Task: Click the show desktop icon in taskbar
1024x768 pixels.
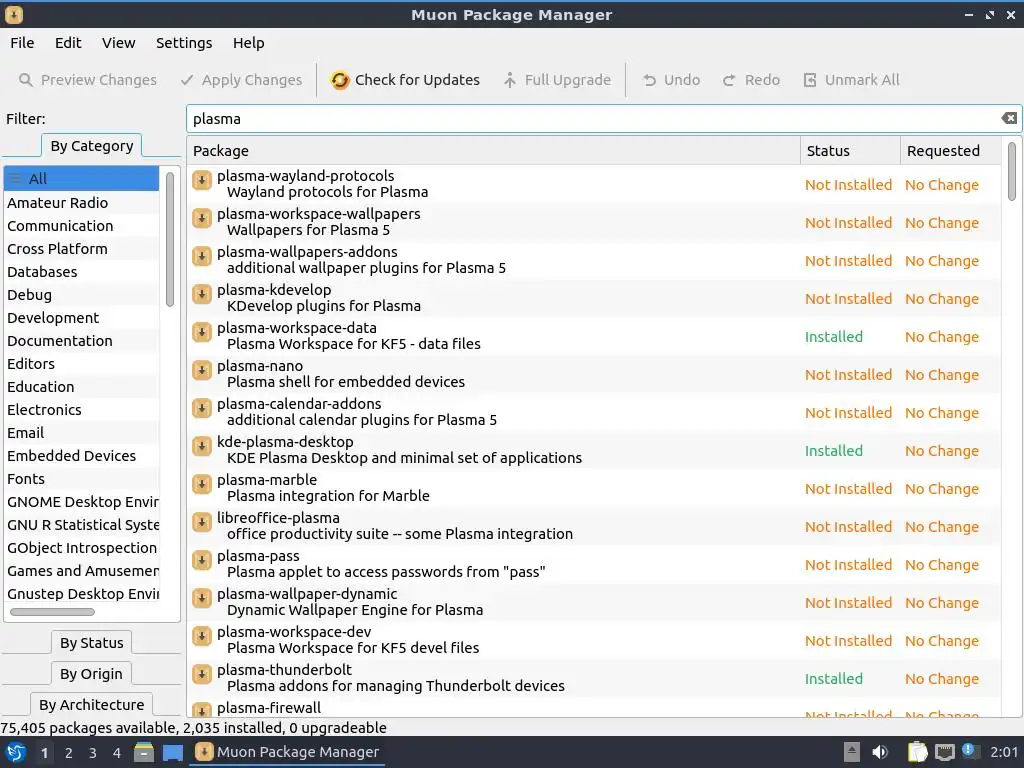Action: (173, 752)
